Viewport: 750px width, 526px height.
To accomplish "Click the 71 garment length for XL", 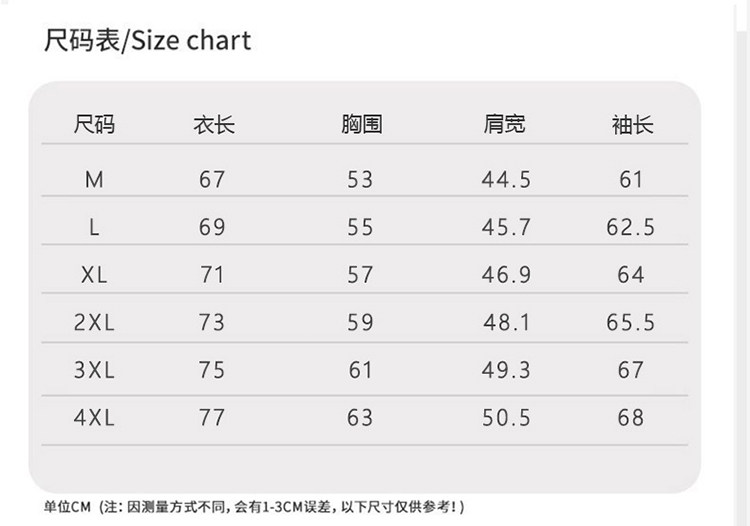I will click(212, 274).
